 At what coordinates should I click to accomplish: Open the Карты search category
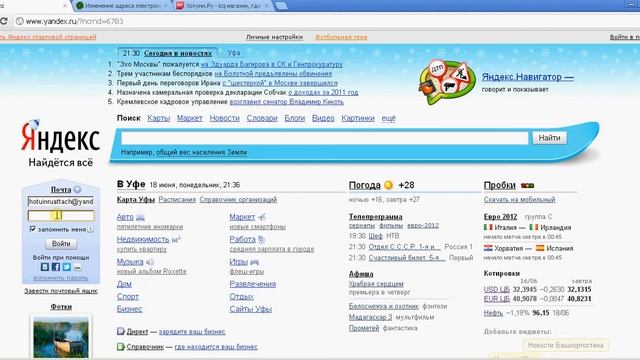(159, 118)
